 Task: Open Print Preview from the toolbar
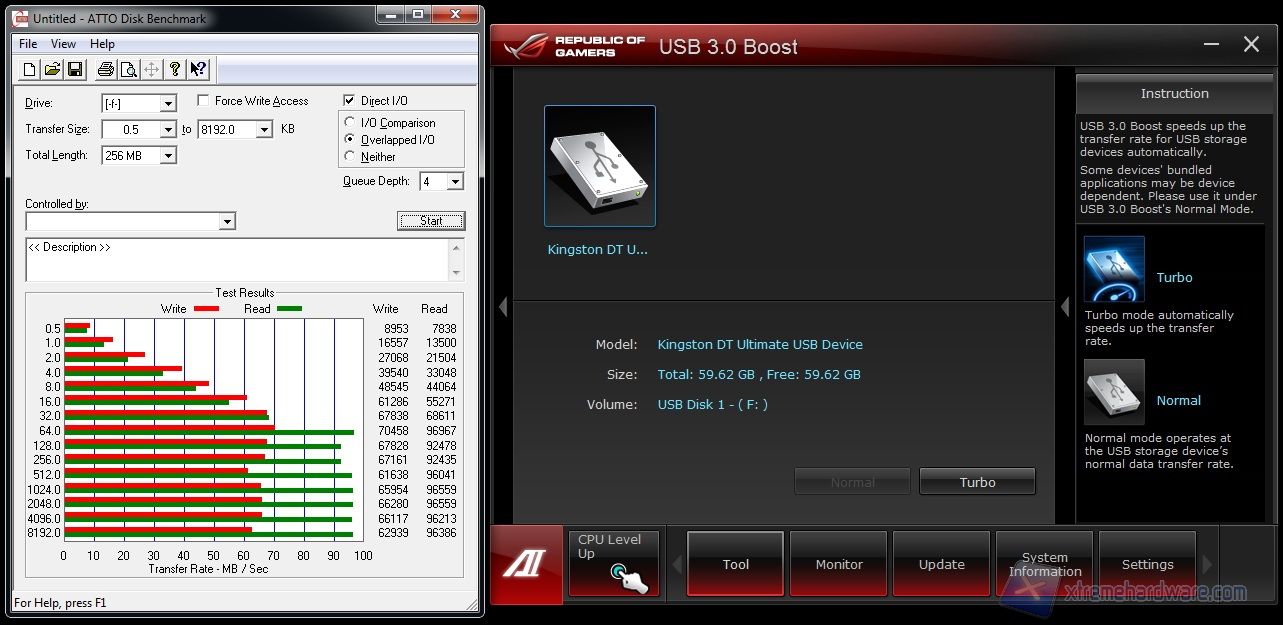click(128, 69)
